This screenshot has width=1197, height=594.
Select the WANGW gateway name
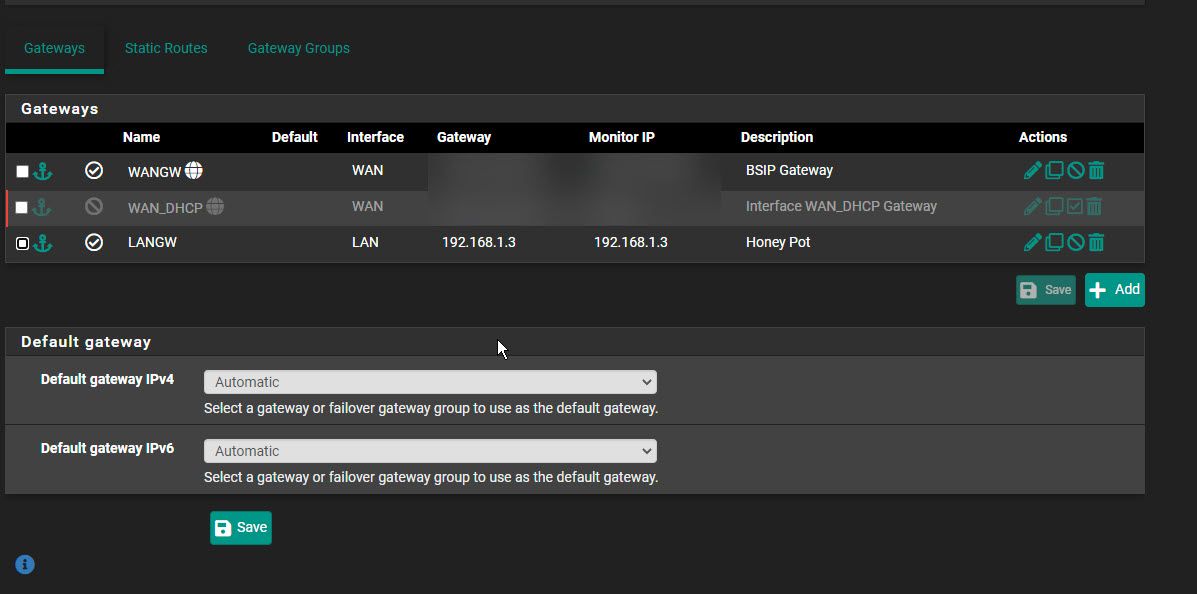[155, 172]
